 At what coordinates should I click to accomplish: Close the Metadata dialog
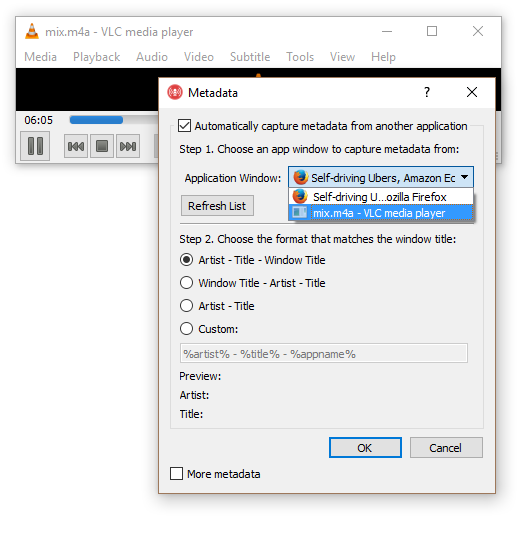(x=472, y=92)
